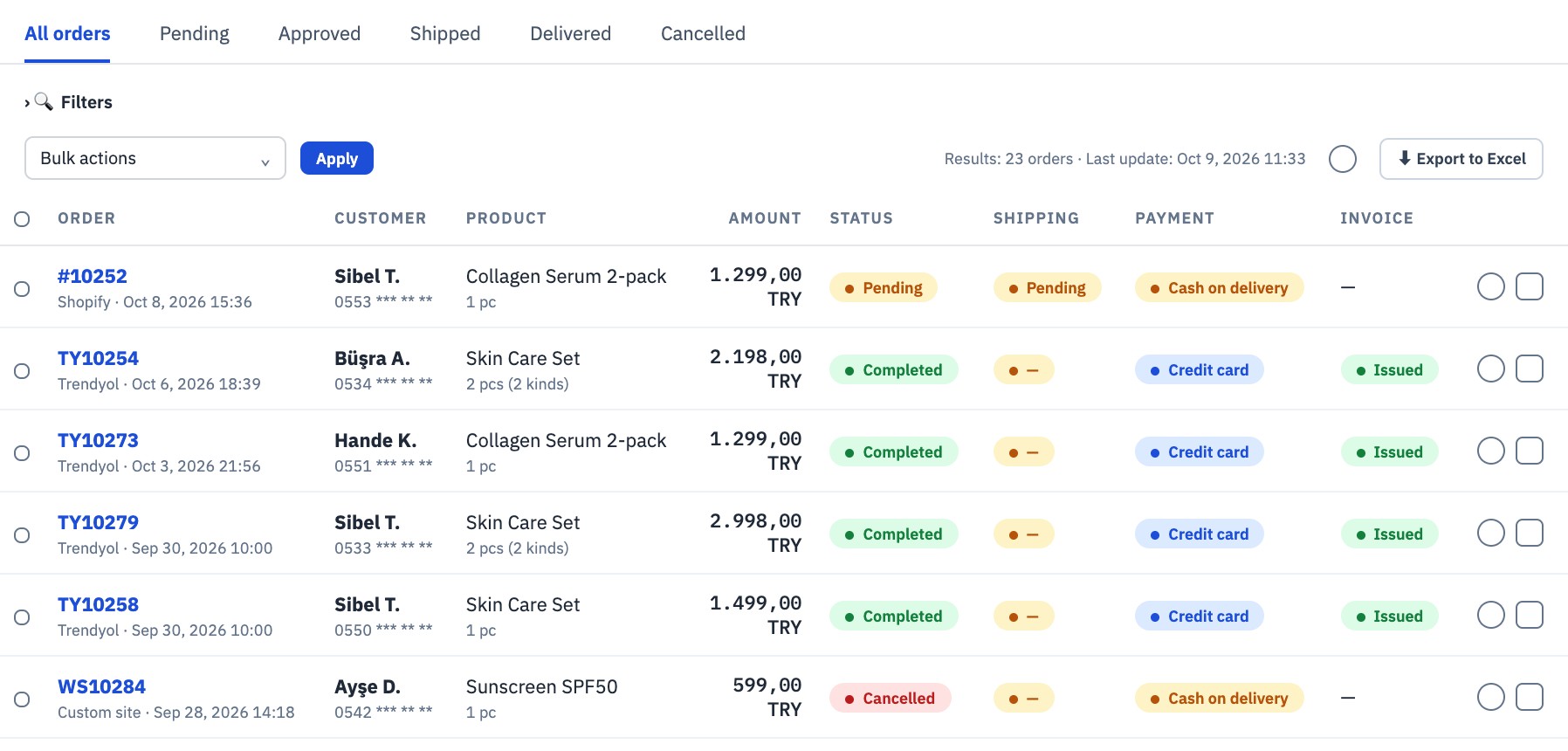The image size is (1568, 751).
Task: Open the Approved tab
Action: (x=320, y=34)
